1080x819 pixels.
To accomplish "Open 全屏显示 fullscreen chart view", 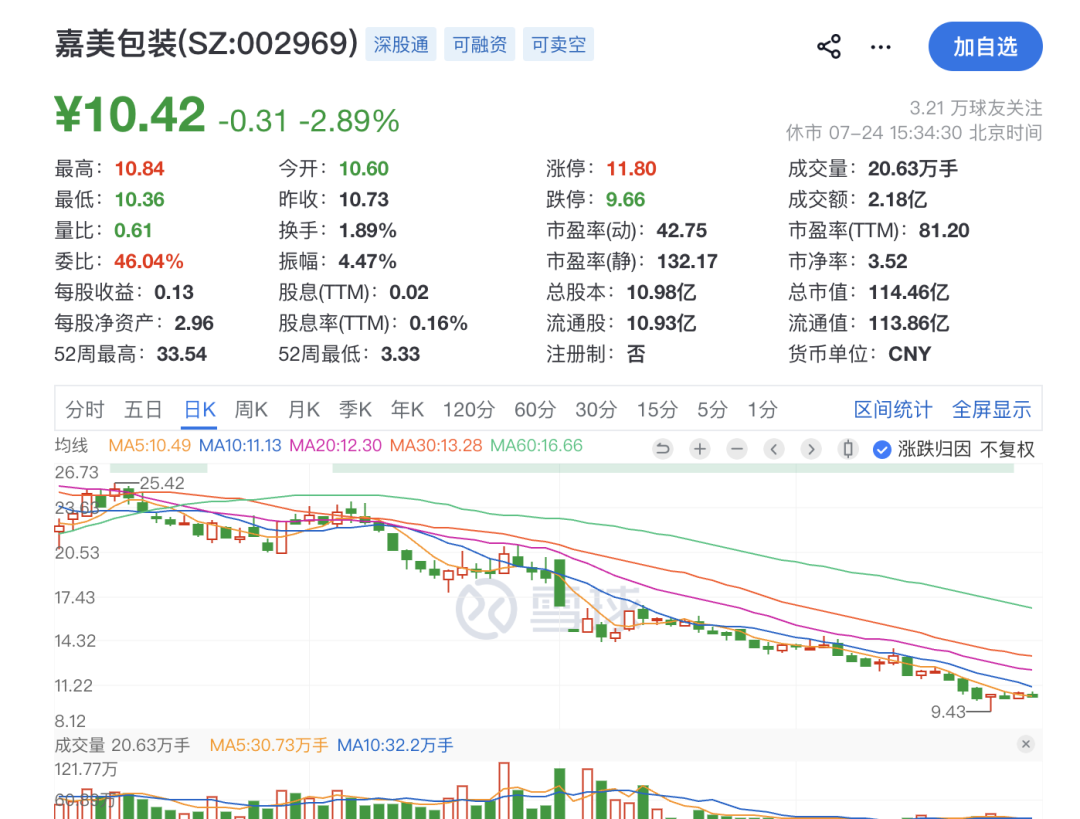I will pyautogui.click(x=991, y=409).
